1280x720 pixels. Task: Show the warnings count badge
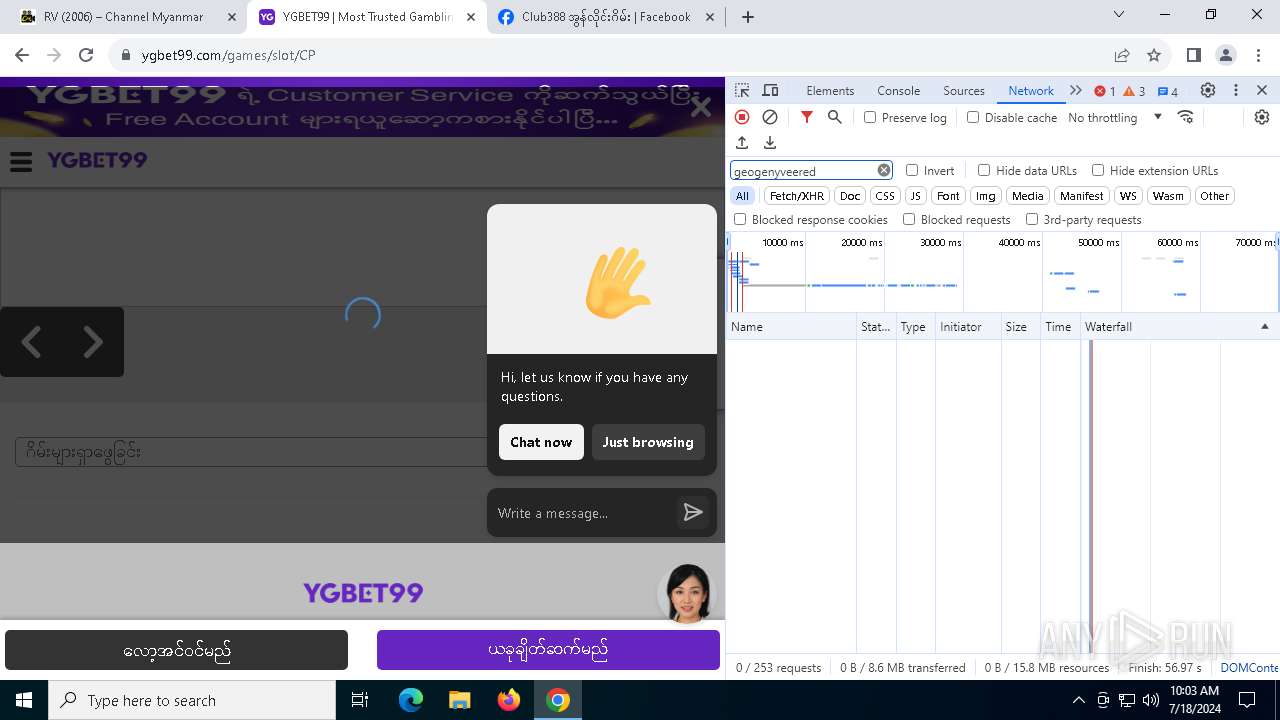(1134, 91)
